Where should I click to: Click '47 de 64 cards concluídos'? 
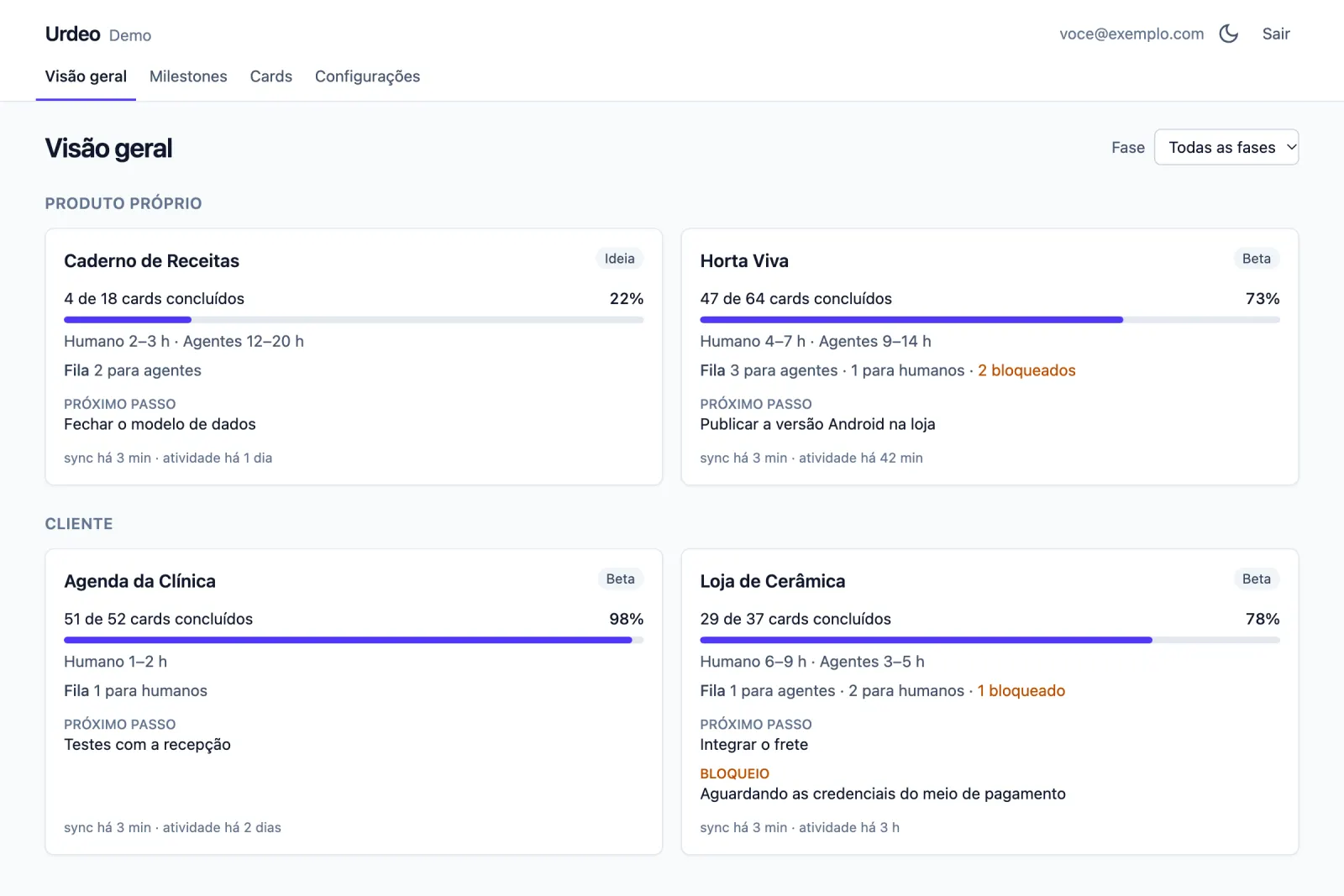pyautogui.click(x=796, y=299)
